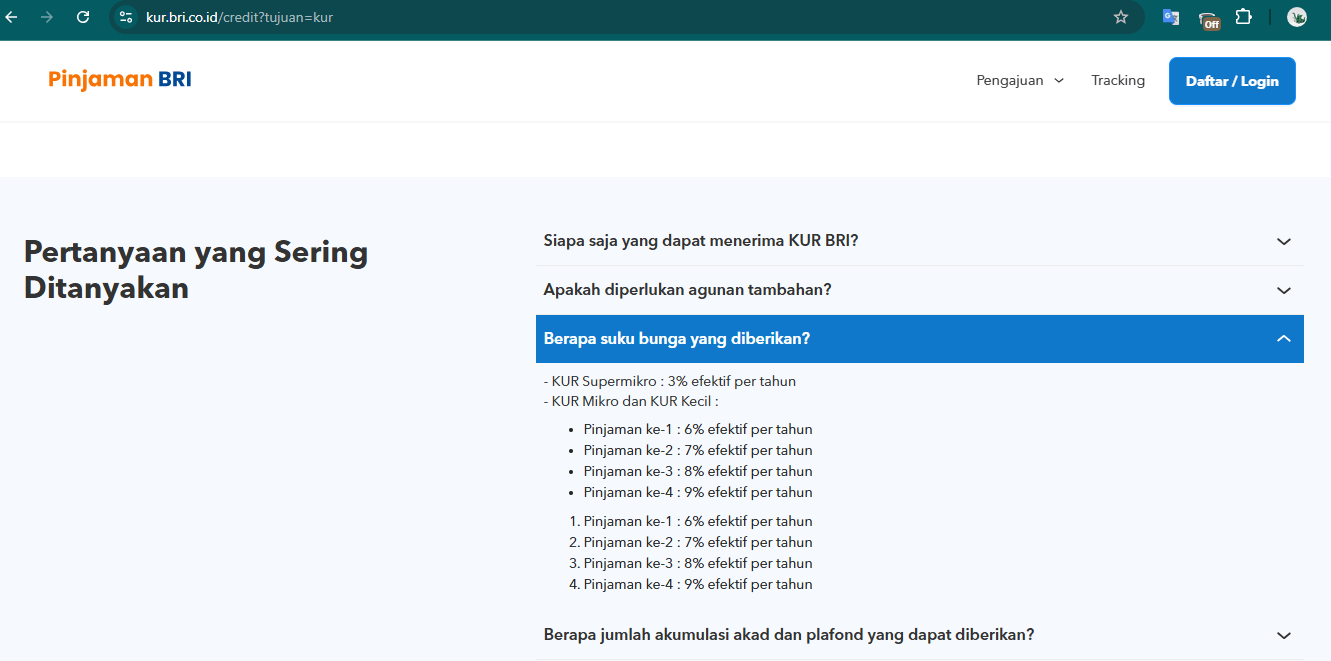Click the browser forward arrow
Screen dimensions: 1331x661
pyautogui.click(x=47, y=17)
